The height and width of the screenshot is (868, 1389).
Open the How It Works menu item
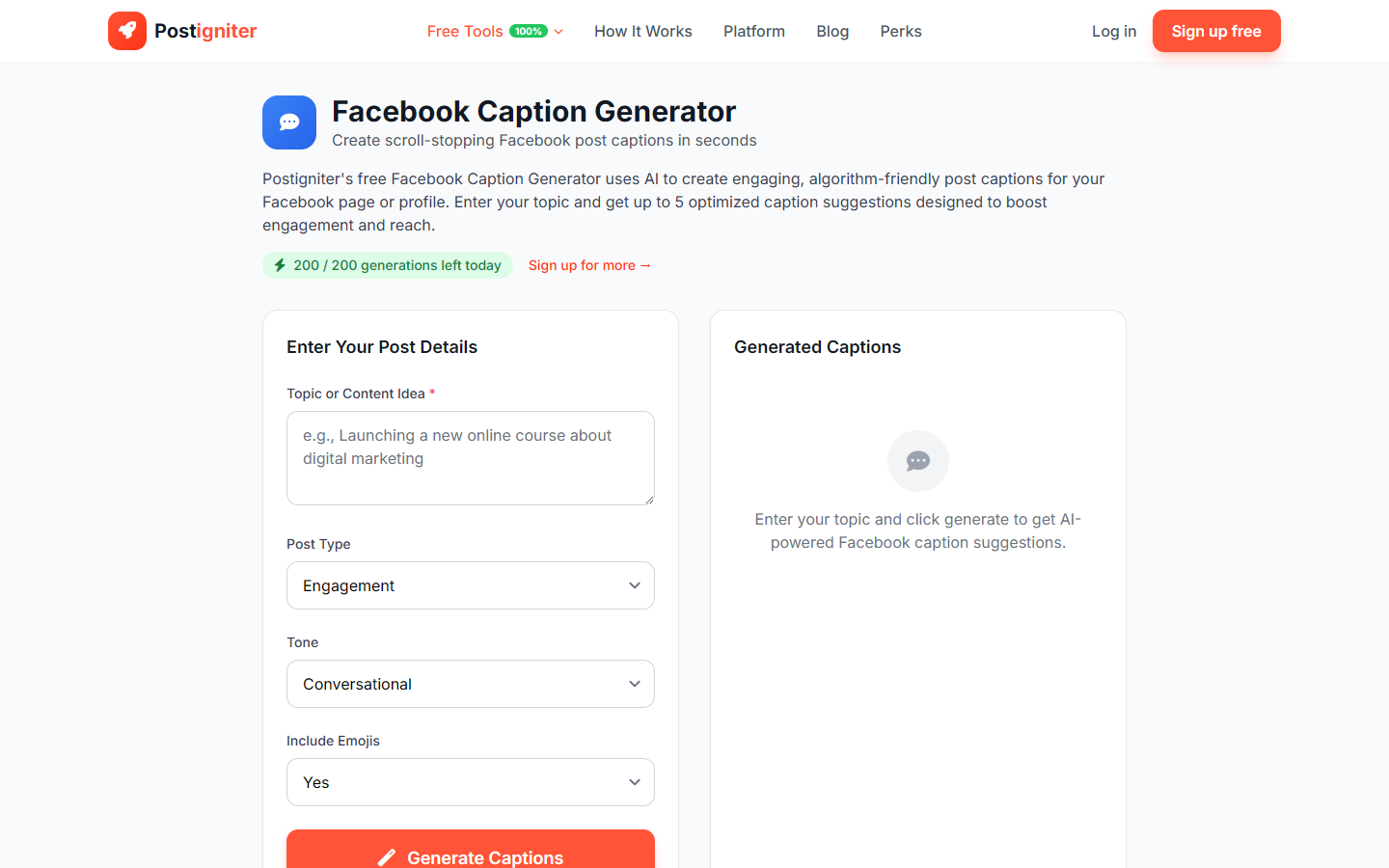642,31
